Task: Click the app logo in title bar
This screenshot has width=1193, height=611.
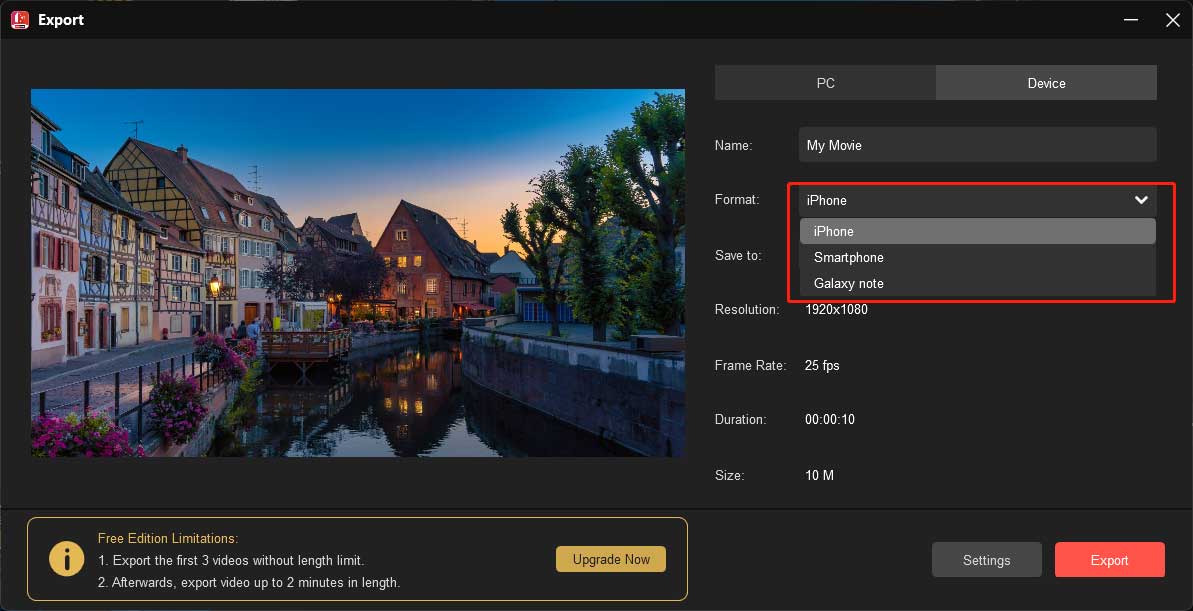Action: point(20,20)
